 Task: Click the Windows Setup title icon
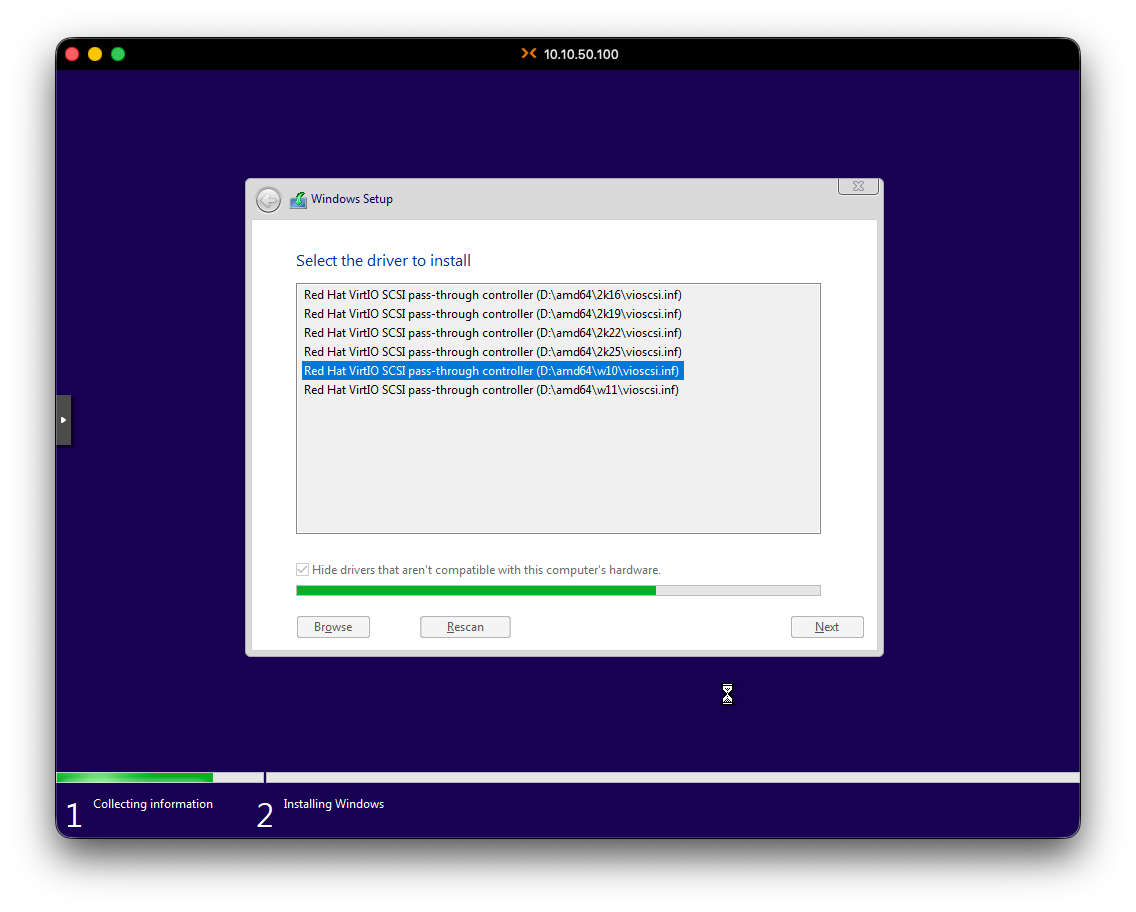(x=298, y=199)
